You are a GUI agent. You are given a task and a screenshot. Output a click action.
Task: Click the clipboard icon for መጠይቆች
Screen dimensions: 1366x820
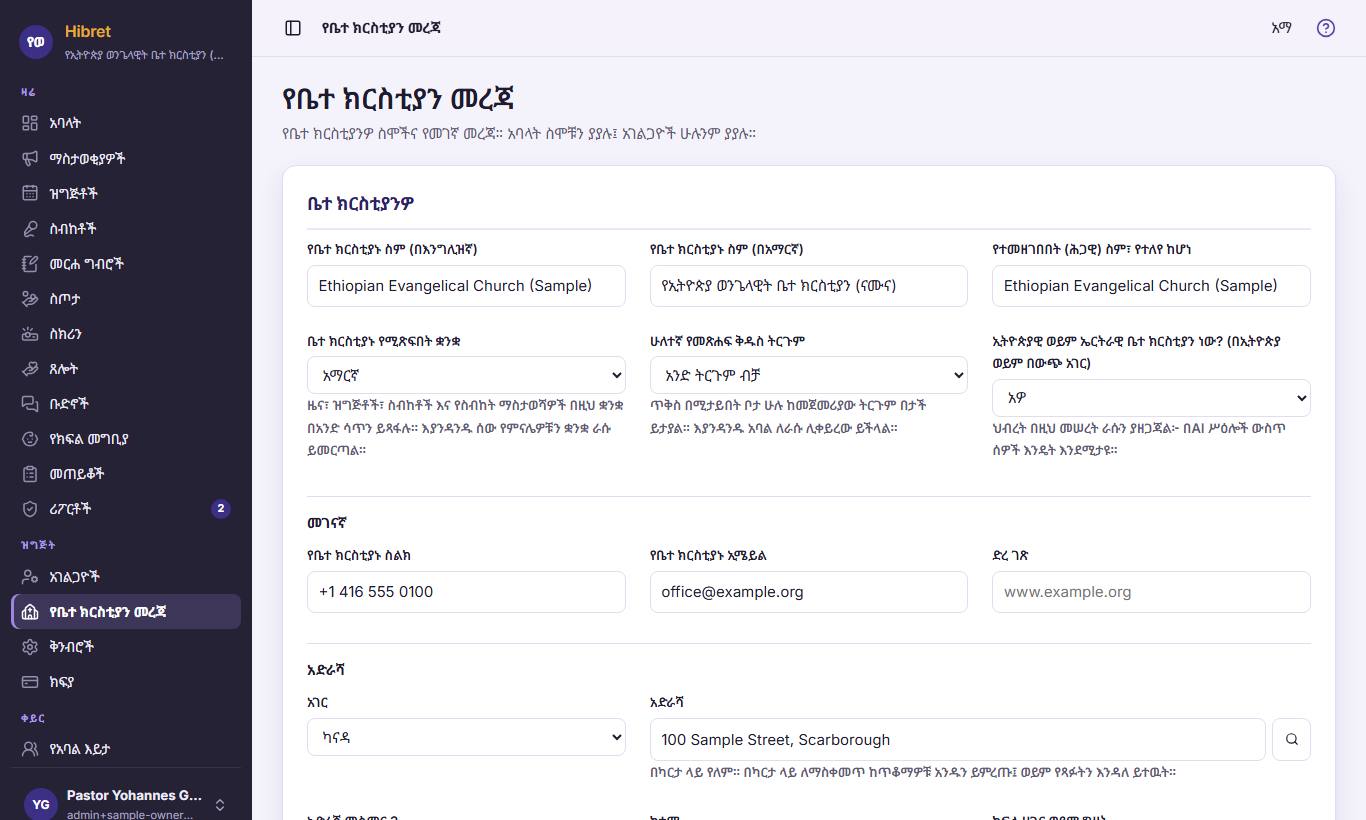click(x=30, y=473)
